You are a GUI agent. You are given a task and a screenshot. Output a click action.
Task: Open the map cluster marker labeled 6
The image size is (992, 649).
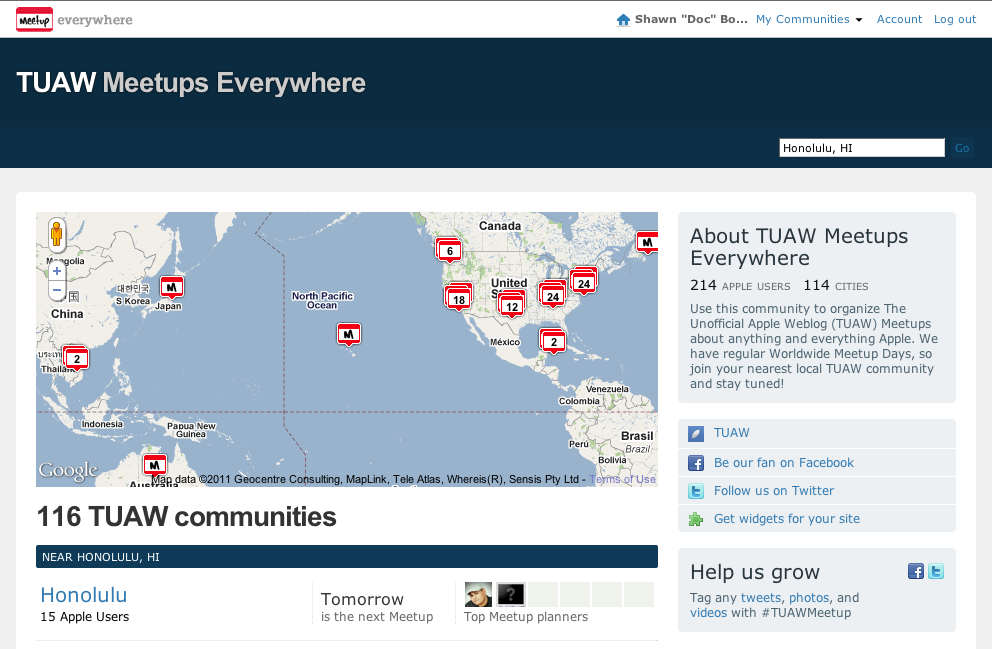449,251
